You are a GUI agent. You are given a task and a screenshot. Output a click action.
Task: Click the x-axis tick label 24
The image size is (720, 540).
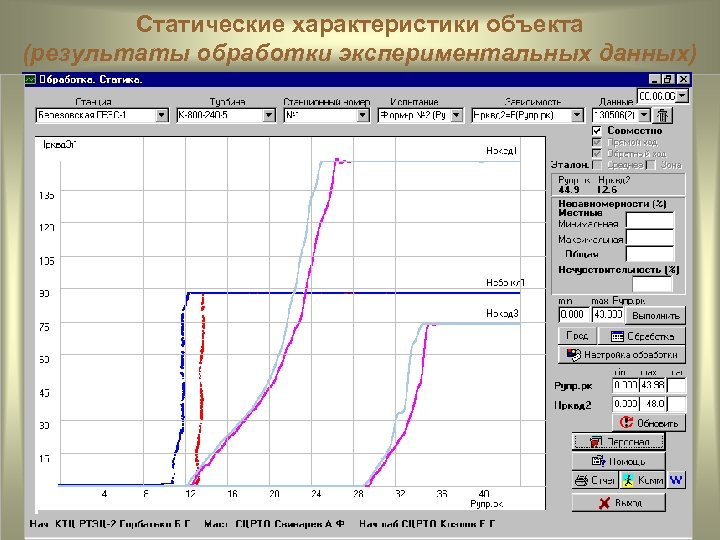pos(316,494)
